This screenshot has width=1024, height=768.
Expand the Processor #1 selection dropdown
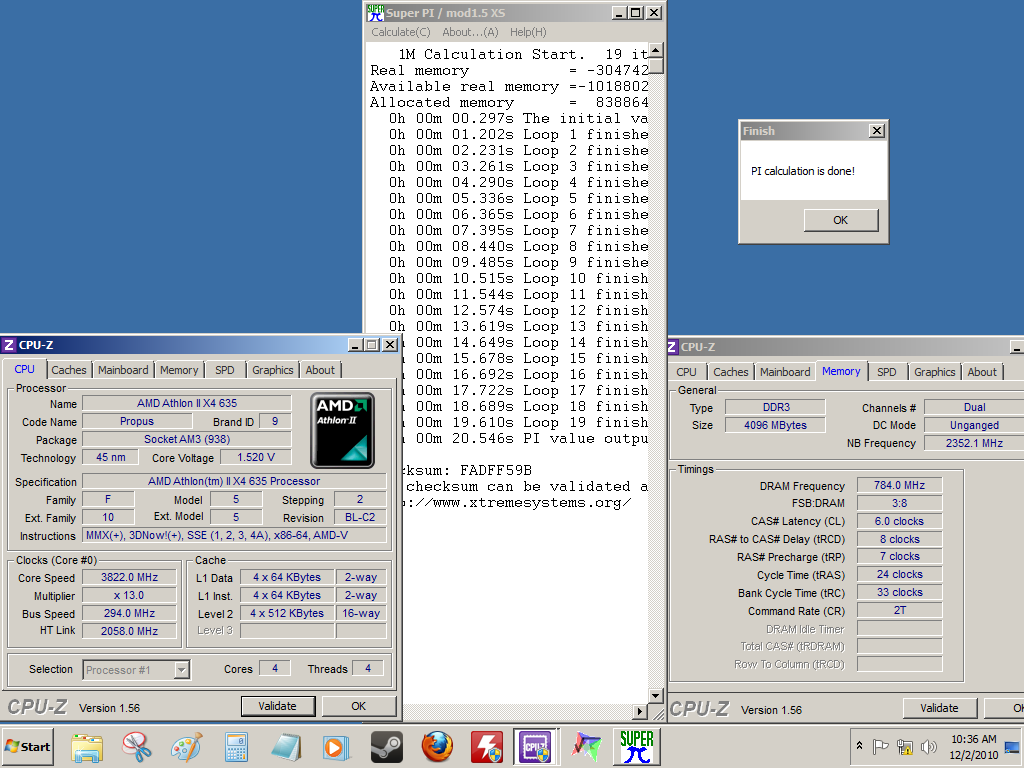pyautogui.click(x=182, y=670)
